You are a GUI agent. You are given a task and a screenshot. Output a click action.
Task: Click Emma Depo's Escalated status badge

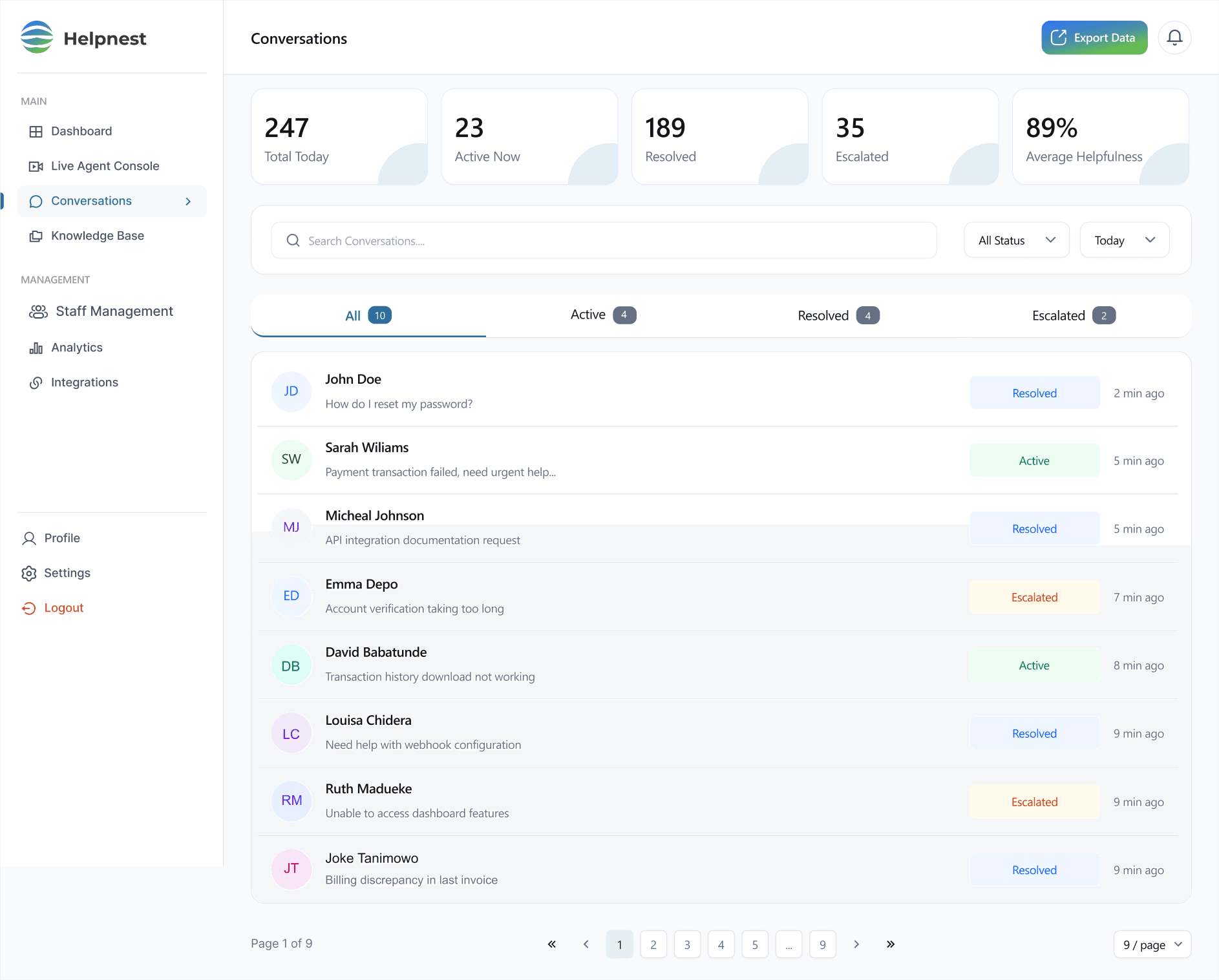click(1034, 598)
